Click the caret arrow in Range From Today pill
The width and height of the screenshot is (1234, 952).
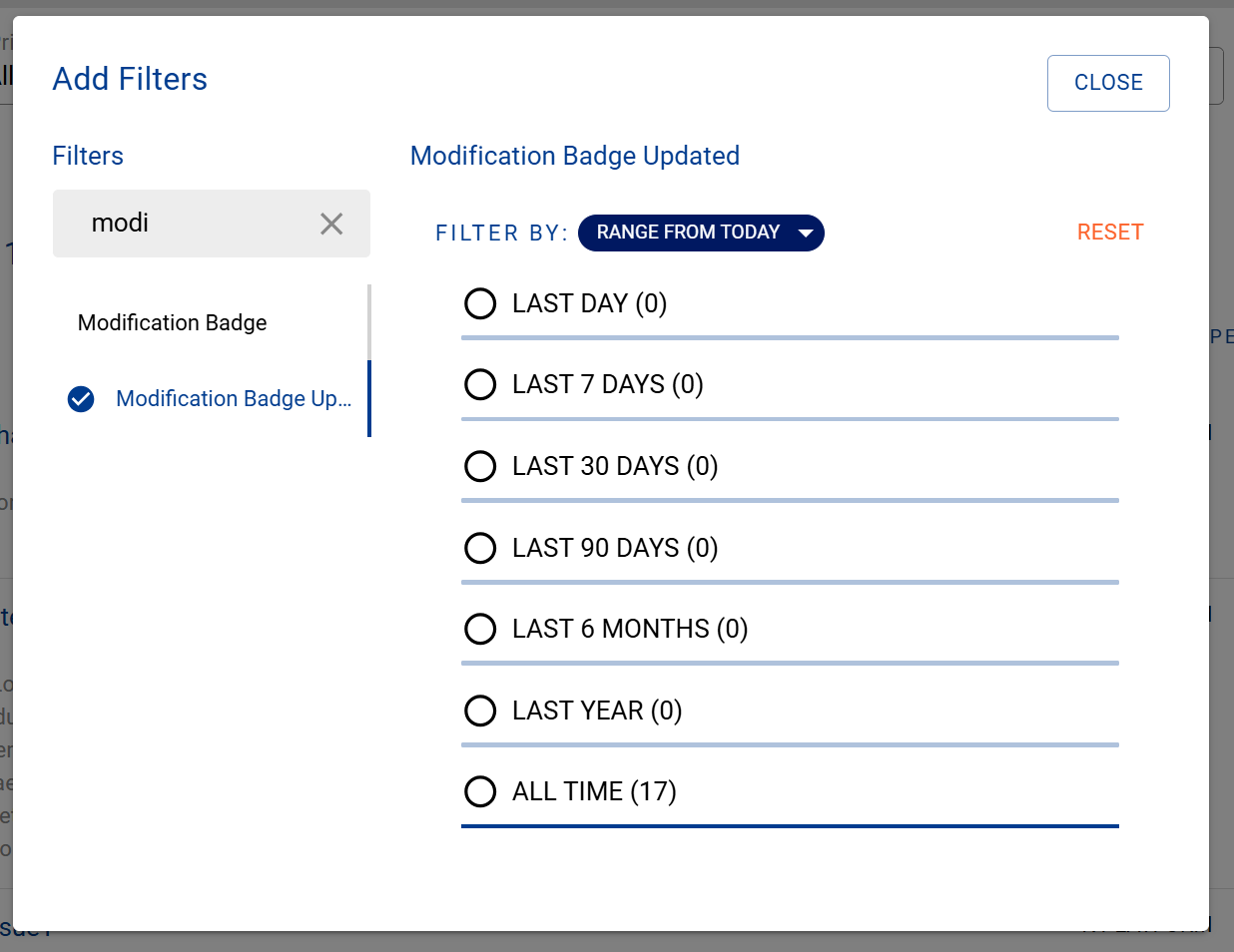[806, 234]
